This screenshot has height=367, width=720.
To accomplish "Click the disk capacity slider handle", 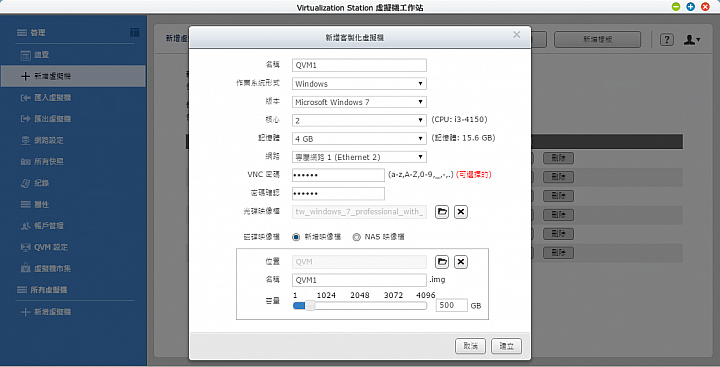I will pyautogui.click(x=310, y=305).
